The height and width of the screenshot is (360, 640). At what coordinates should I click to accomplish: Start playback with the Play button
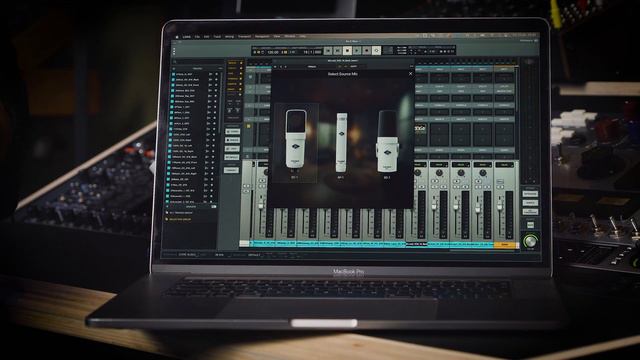coord(357,51)
